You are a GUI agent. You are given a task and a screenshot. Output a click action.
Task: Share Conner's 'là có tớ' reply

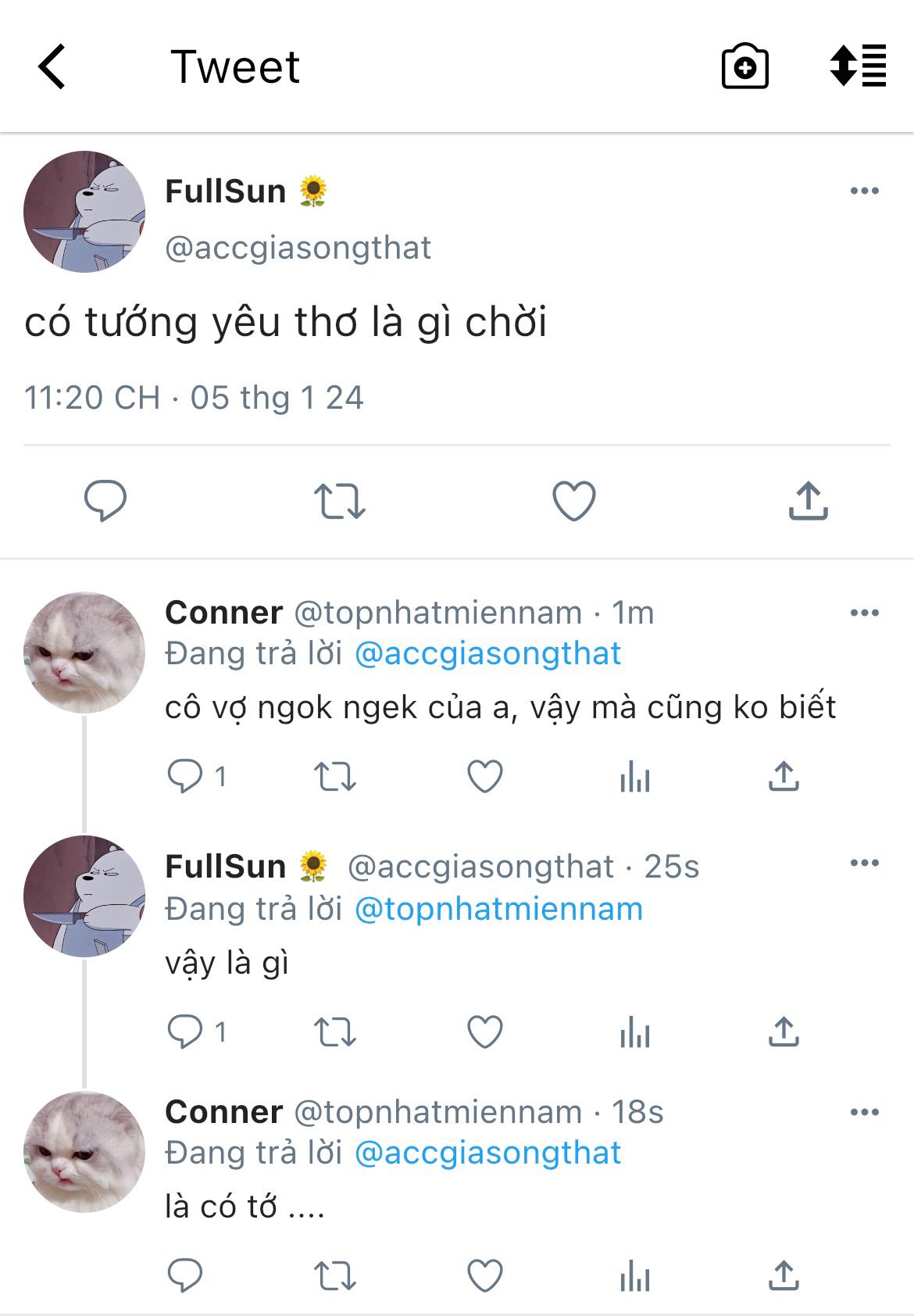click(784, 1275)
